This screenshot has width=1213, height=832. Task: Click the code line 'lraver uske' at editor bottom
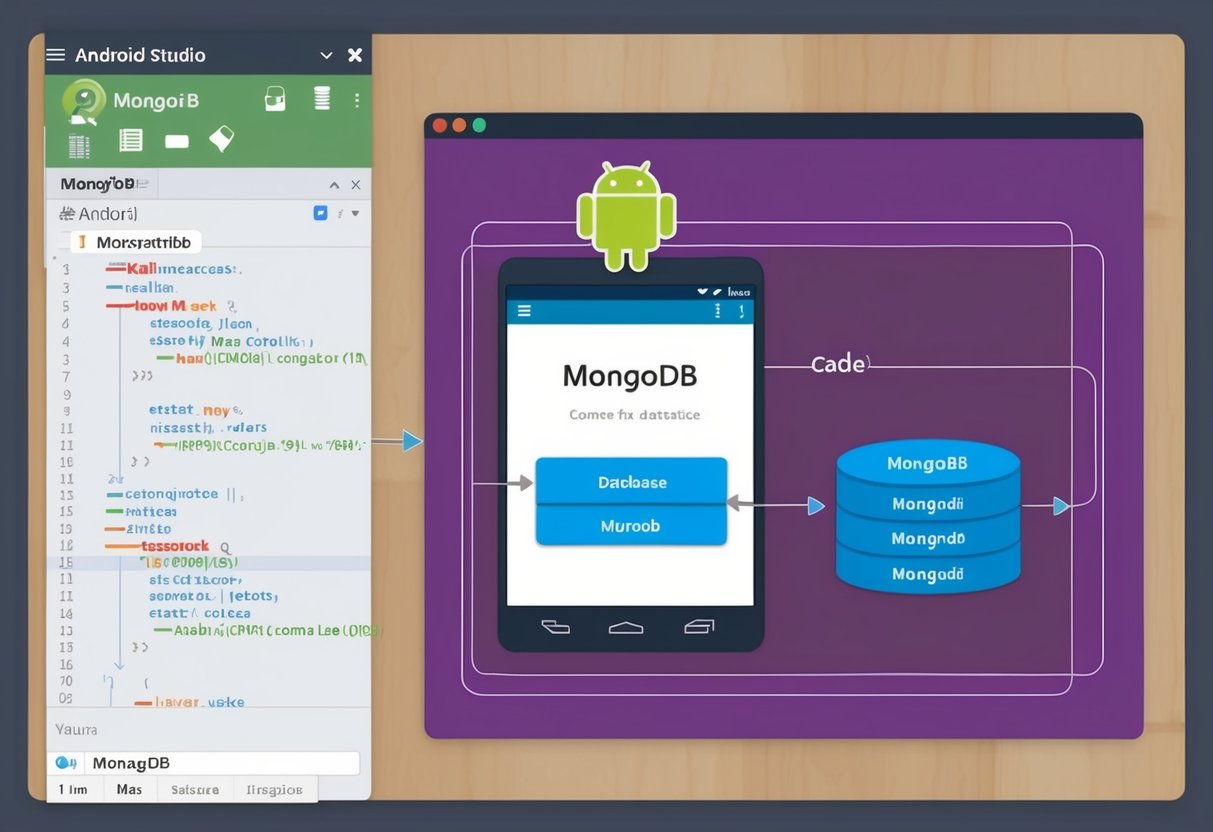coord(190,703)
